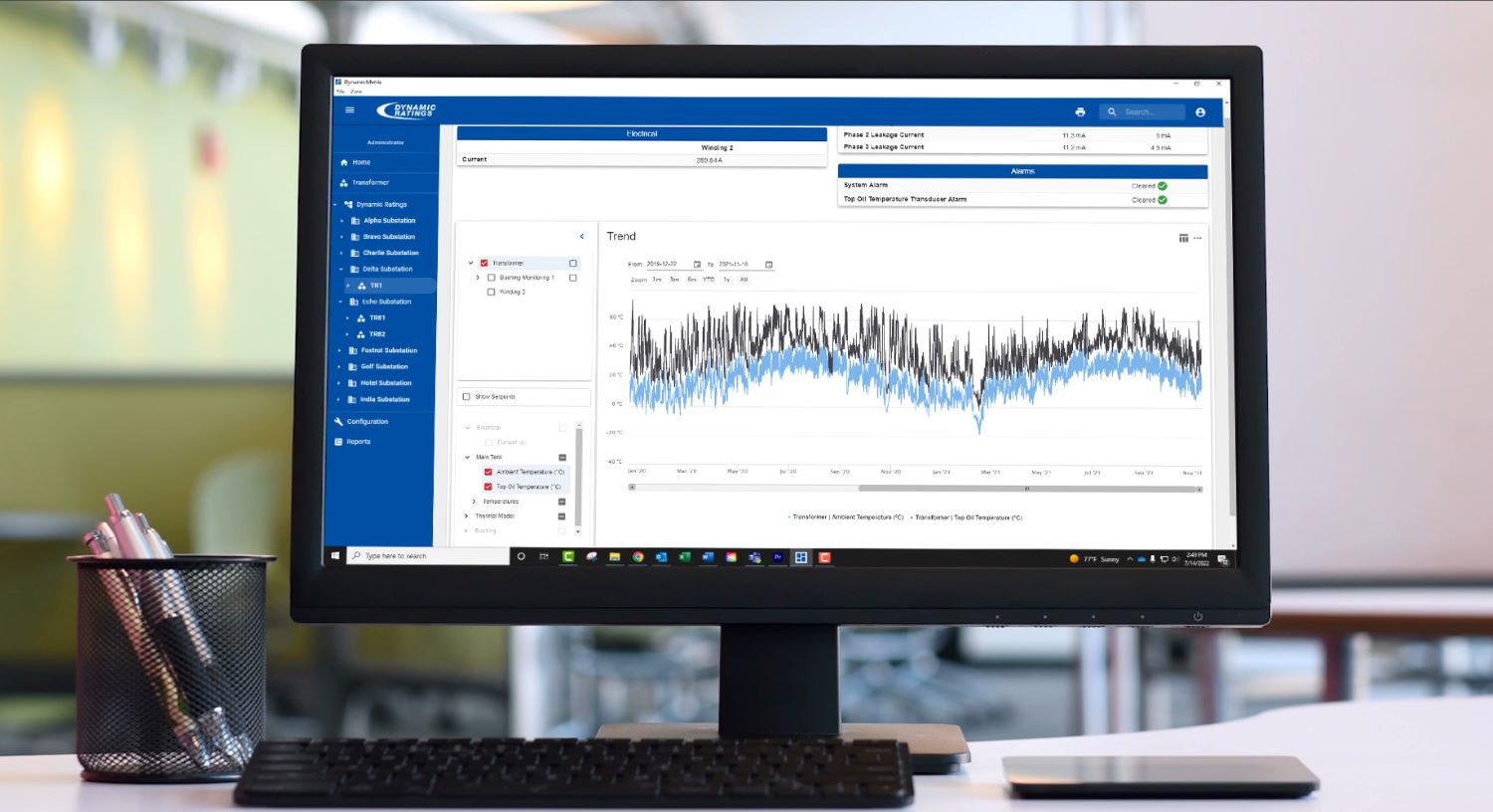This screenshot has width=1493, height=812.
Task: Expand the Echo Substation tree node
Action: 341,301
